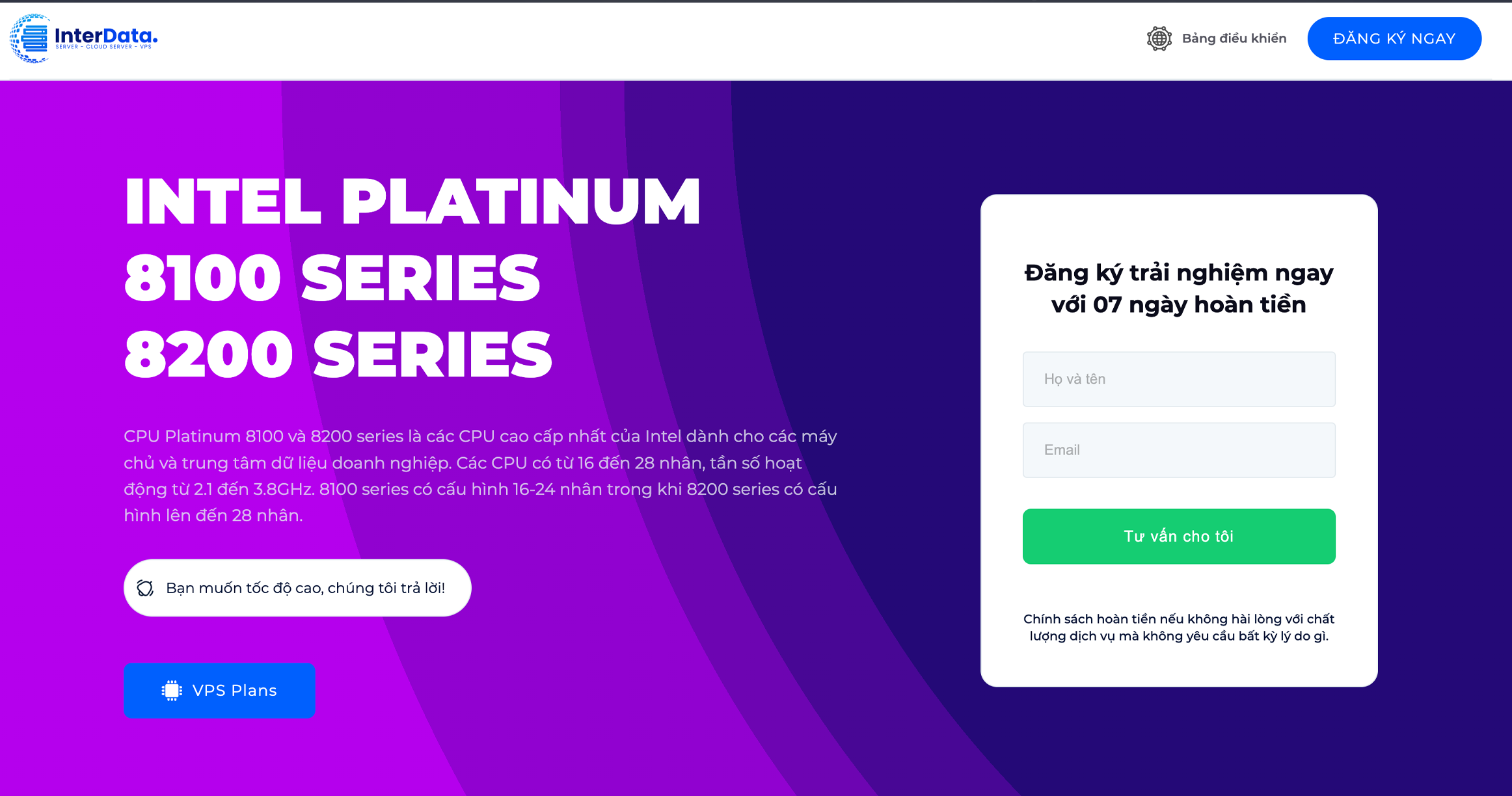Click the InterData brand name text
This screenshot has height=796, width=1512.
click(x=106, y=36)
